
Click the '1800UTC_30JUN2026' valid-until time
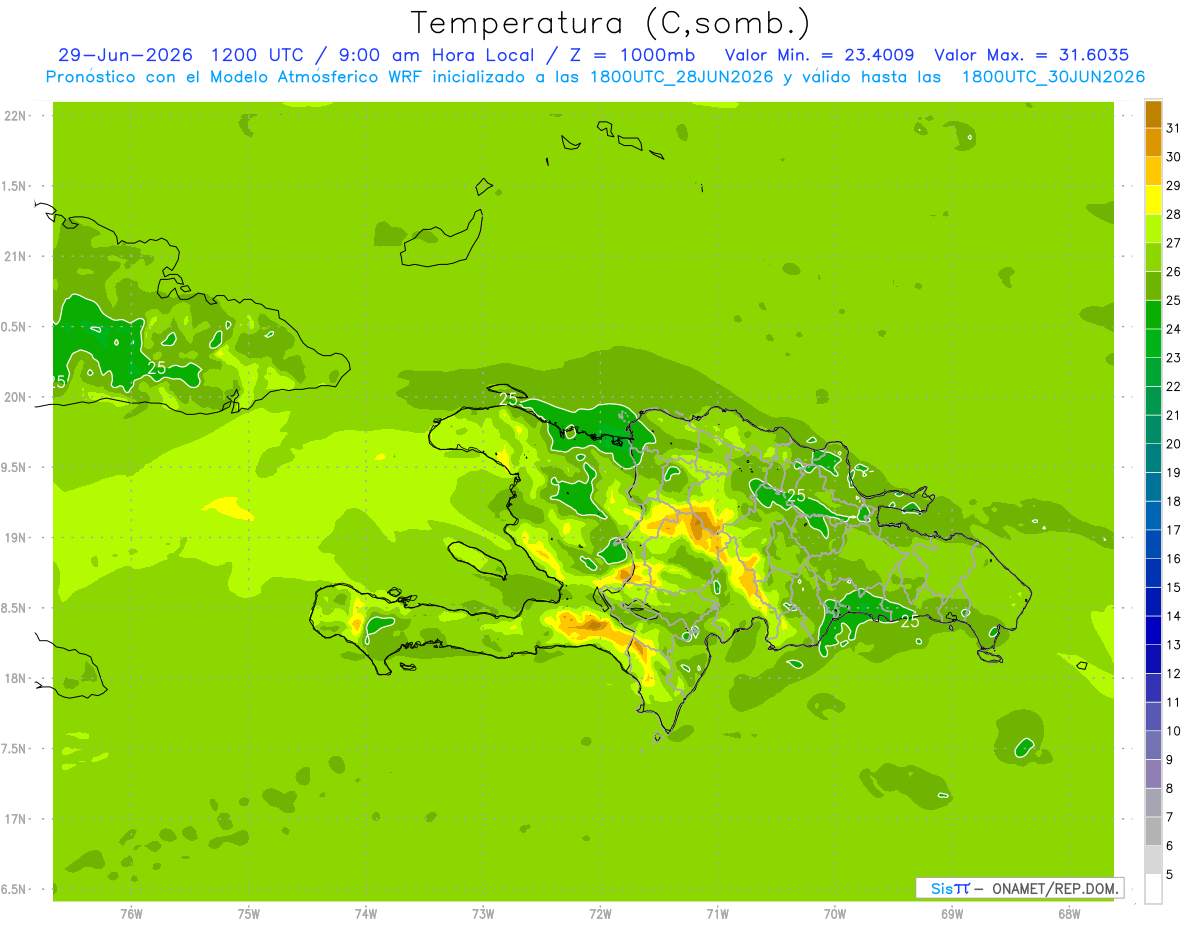[1053, 77]
